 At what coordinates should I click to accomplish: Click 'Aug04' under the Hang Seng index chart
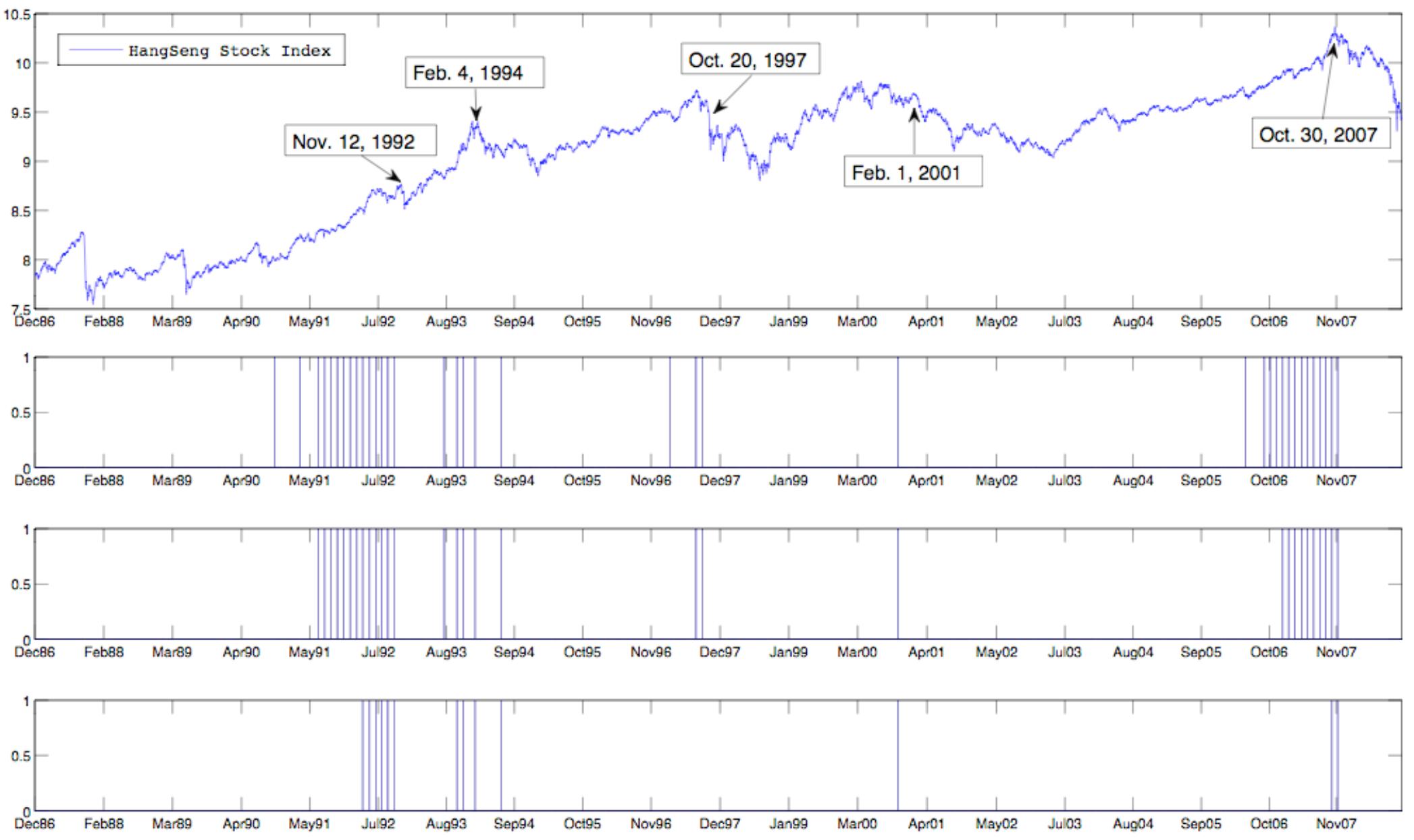(1133, 322)
